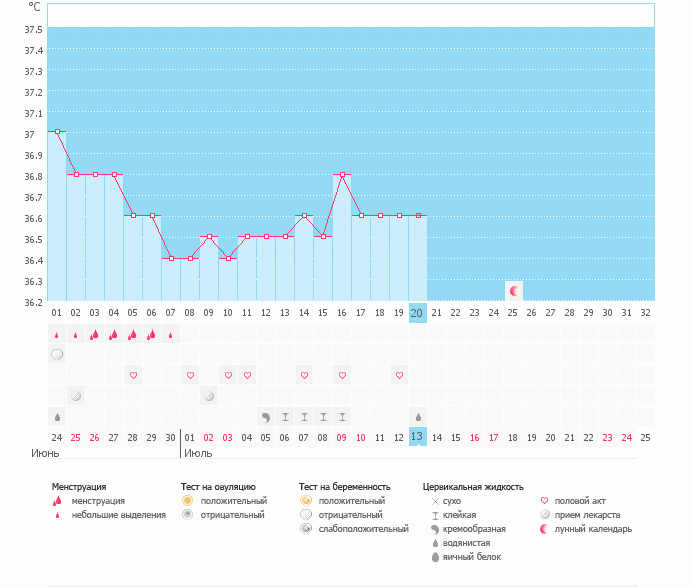Viewport: 693px width, 587px height.
Task: Click the egg white fluid legend icon
Action: 435,556
